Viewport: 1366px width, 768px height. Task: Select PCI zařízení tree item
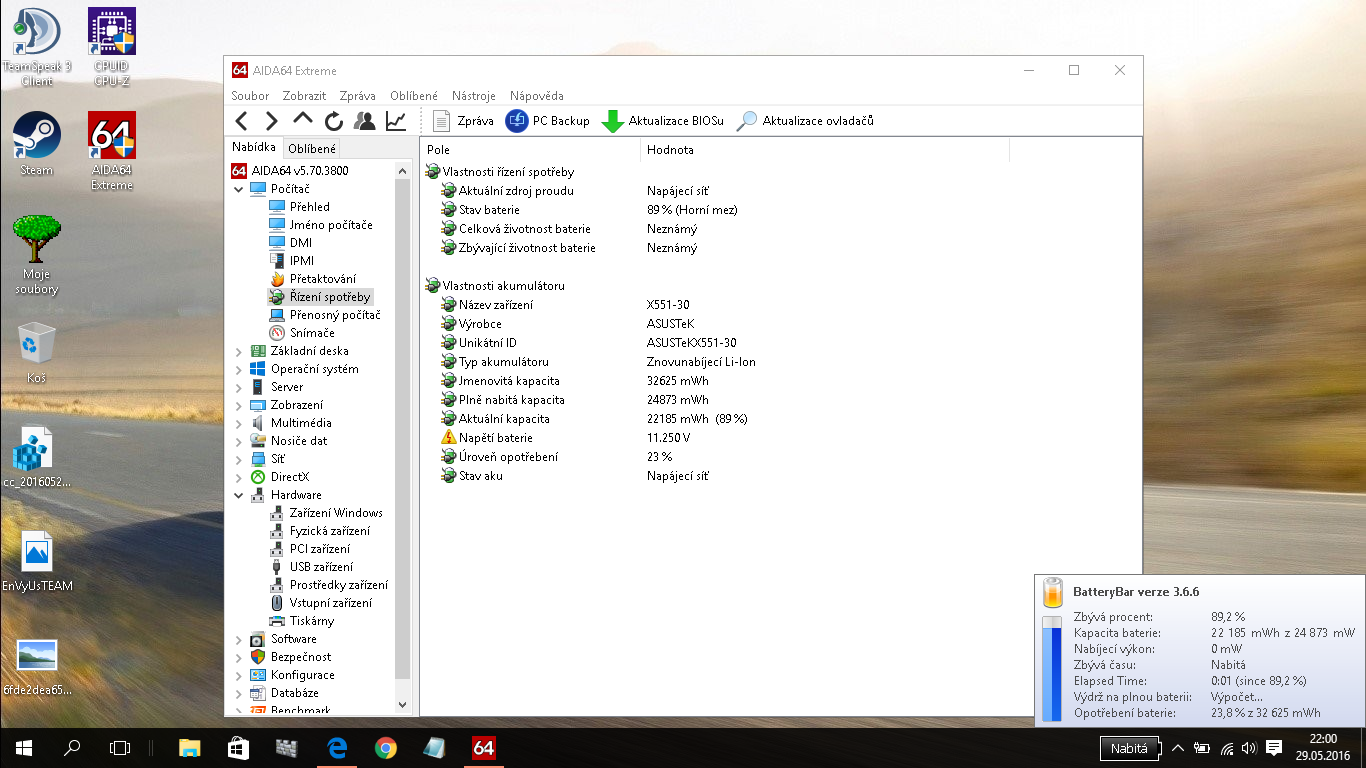point(319,549)
